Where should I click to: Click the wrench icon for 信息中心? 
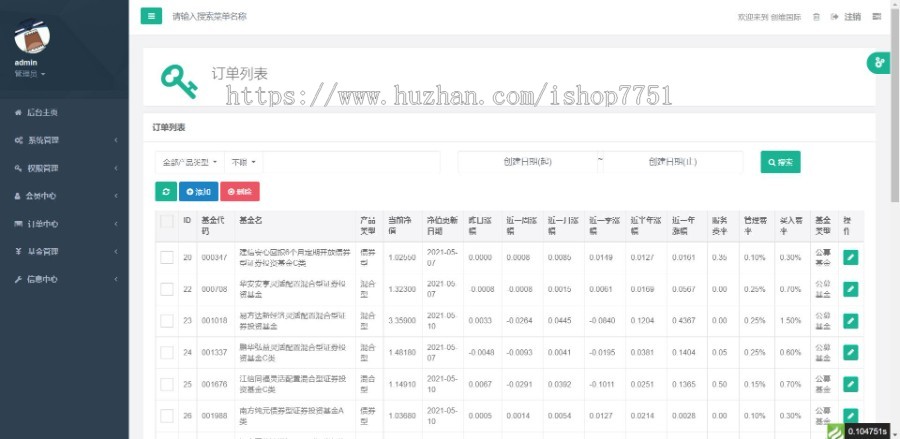coord(18,279)
